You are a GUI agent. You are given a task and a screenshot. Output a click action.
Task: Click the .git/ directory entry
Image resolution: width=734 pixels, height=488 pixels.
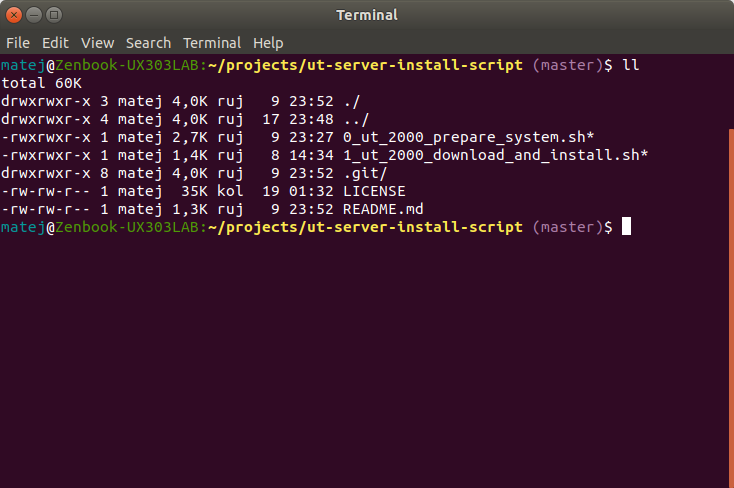(x=363, y=173)
